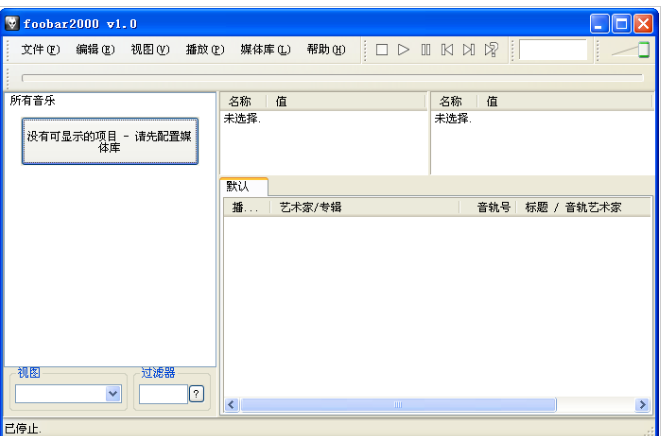Click the 已停止. status bar text

23,429
